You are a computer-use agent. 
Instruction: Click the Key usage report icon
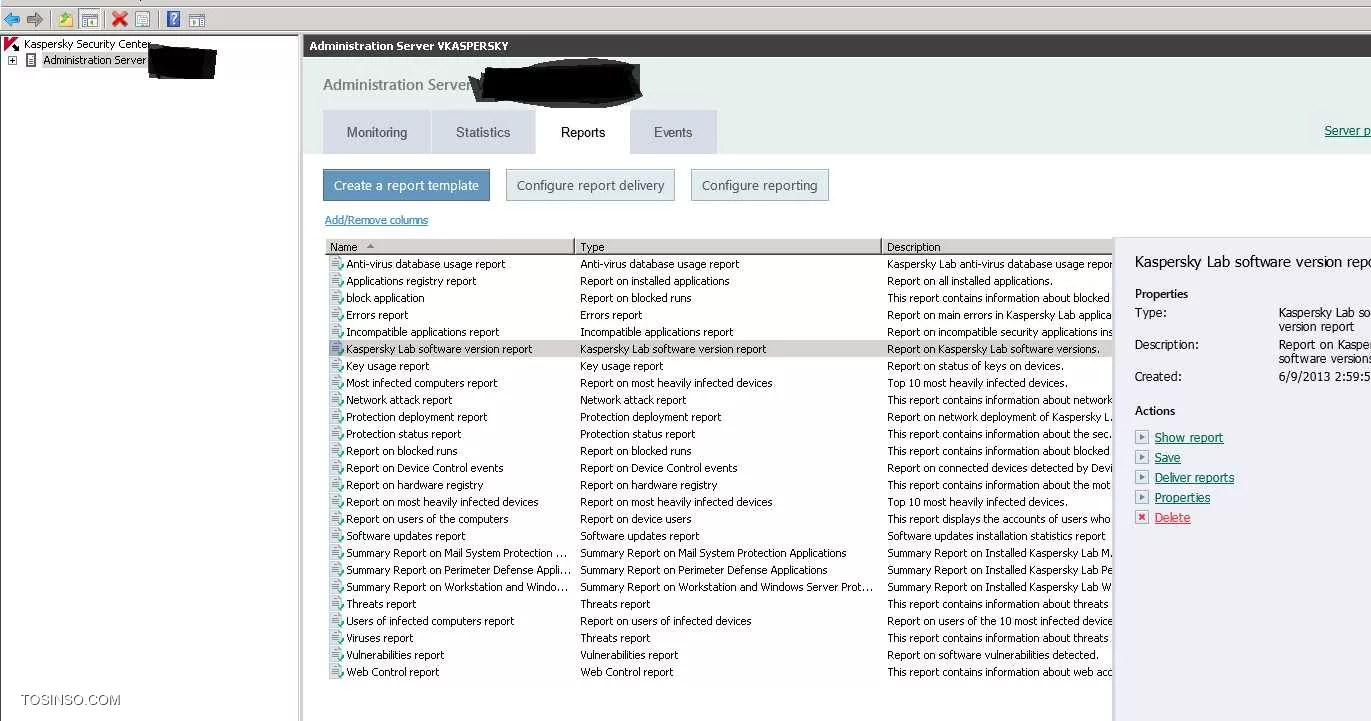pyautogui.click(x=337, y=366)
